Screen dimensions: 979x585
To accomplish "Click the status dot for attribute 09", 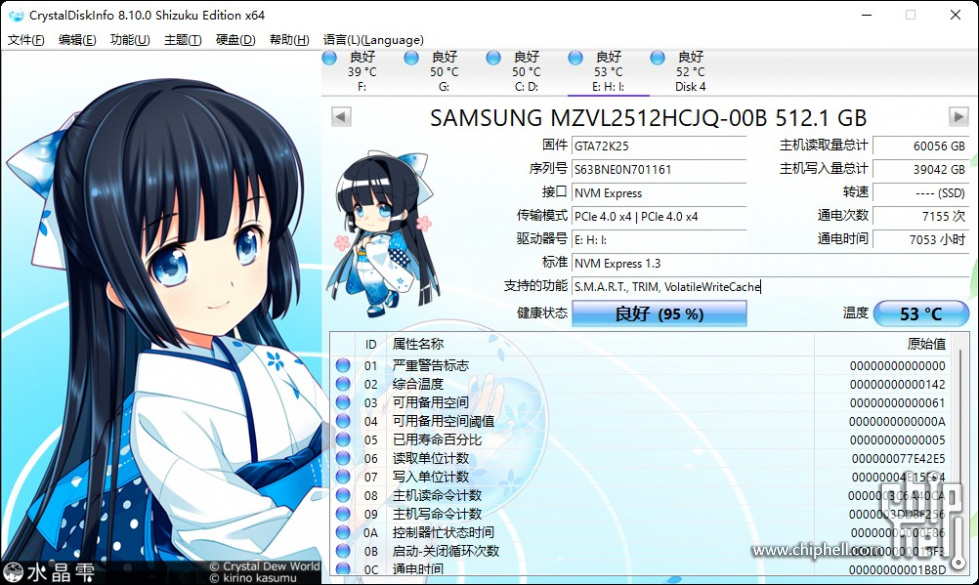I will pos(343,514).
